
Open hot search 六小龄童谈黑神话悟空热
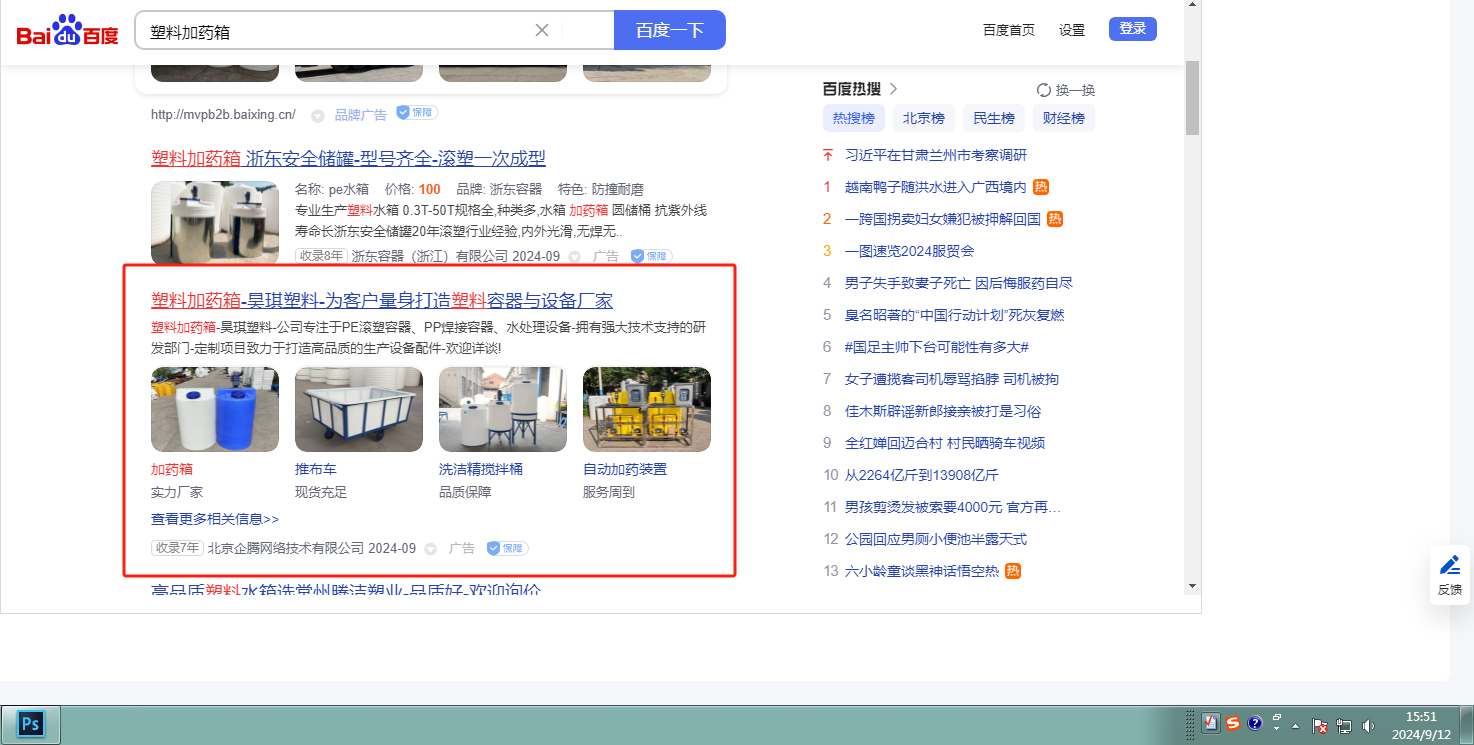[x=922, y=571]
